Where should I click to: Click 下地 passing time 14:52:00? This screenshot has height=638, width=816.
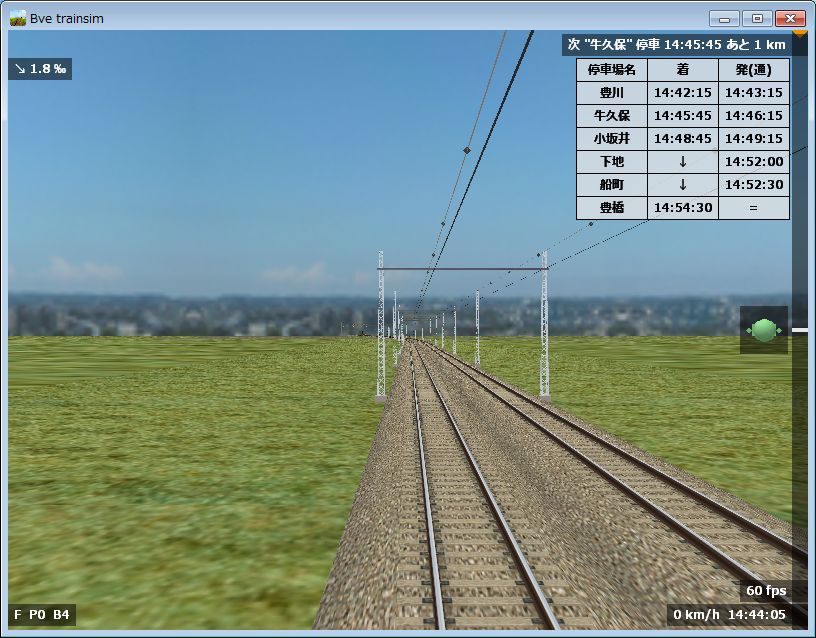pos(754,161)
